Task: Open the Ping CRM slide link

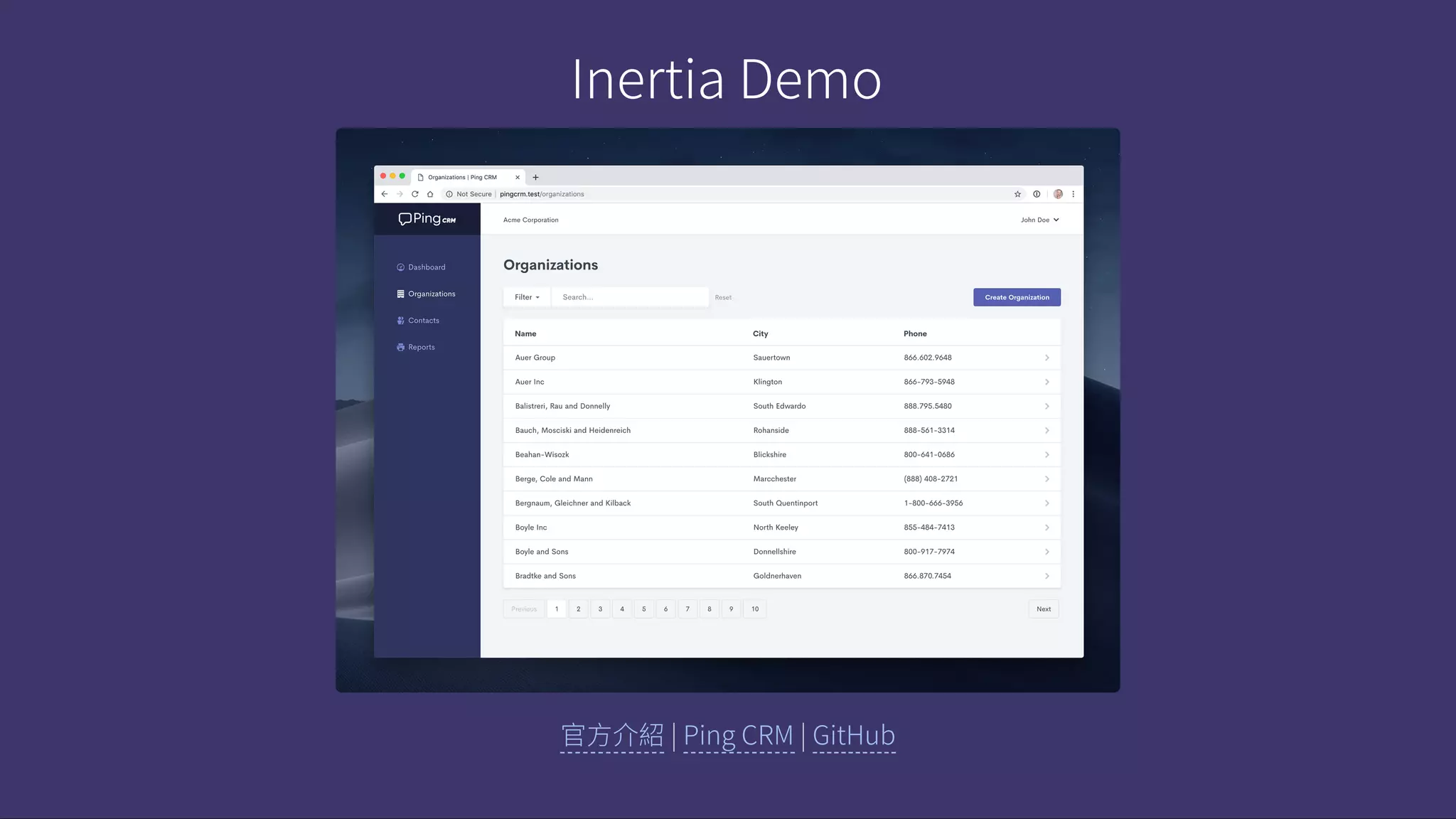Action: click(x=738, y=736)
